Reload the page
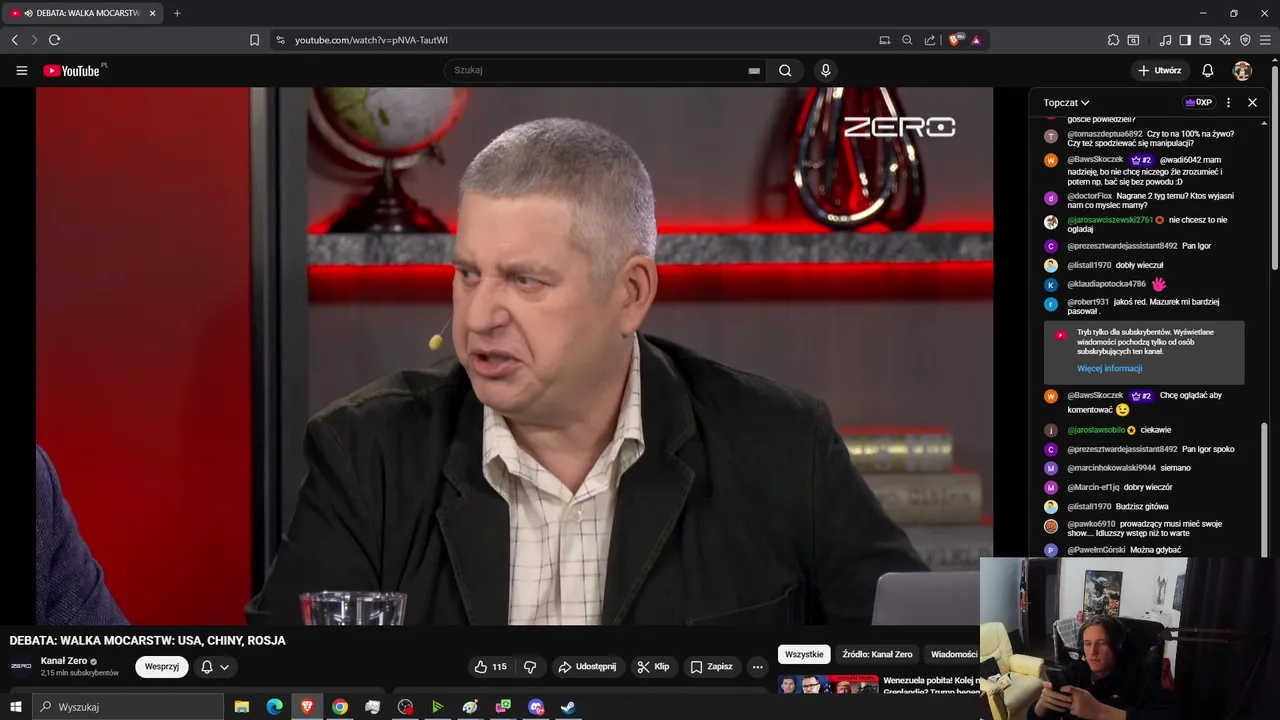The height and width of the screenshot is (720, 1280). tap(54, 40)
